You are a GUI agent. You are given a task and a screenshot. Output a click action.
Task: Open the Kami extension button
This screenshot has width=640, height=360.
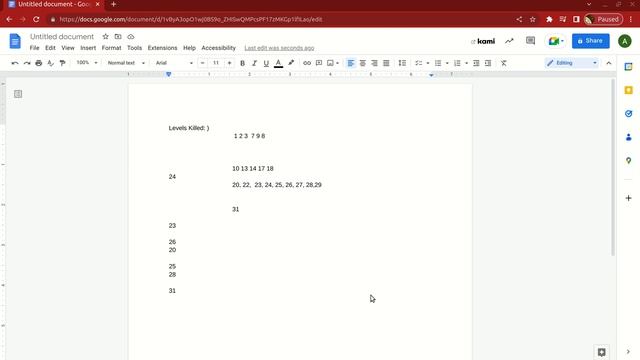483,41
